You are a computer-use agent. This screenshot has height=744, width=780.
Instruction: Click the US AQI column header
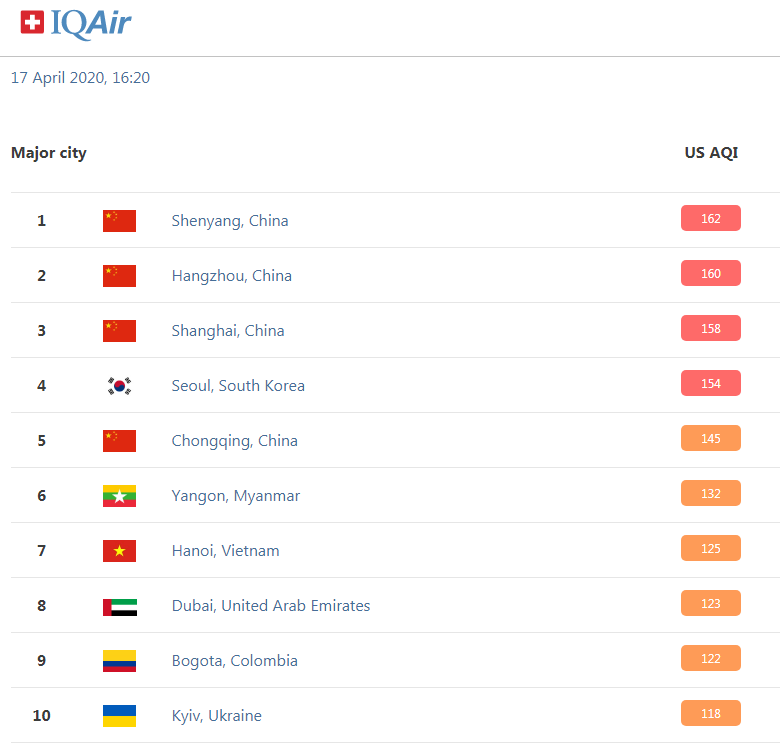[x=711, y=153]
